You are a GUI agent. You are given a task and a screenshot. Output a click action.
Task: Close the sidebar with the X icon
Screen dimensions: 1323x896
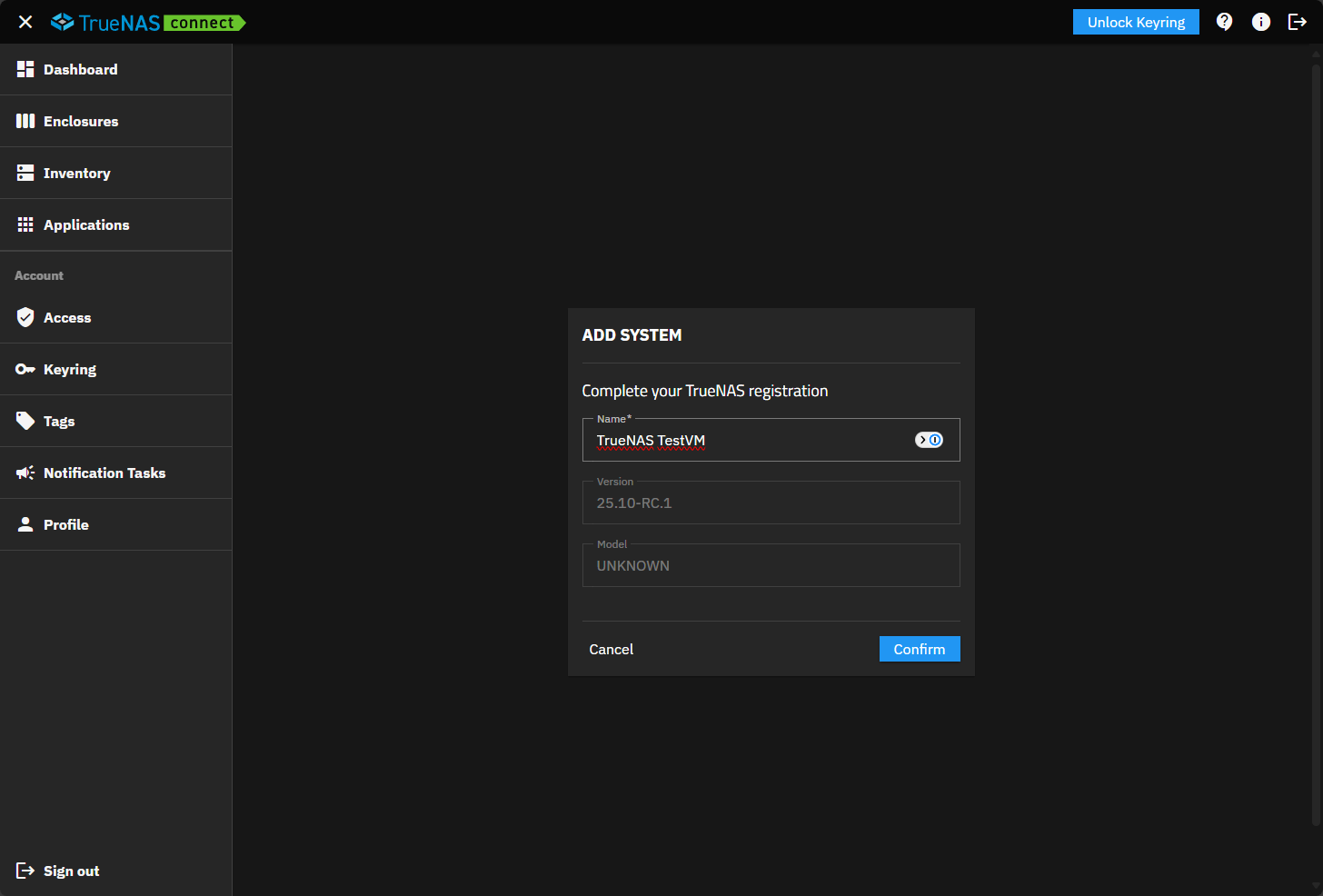pos(25,22)
